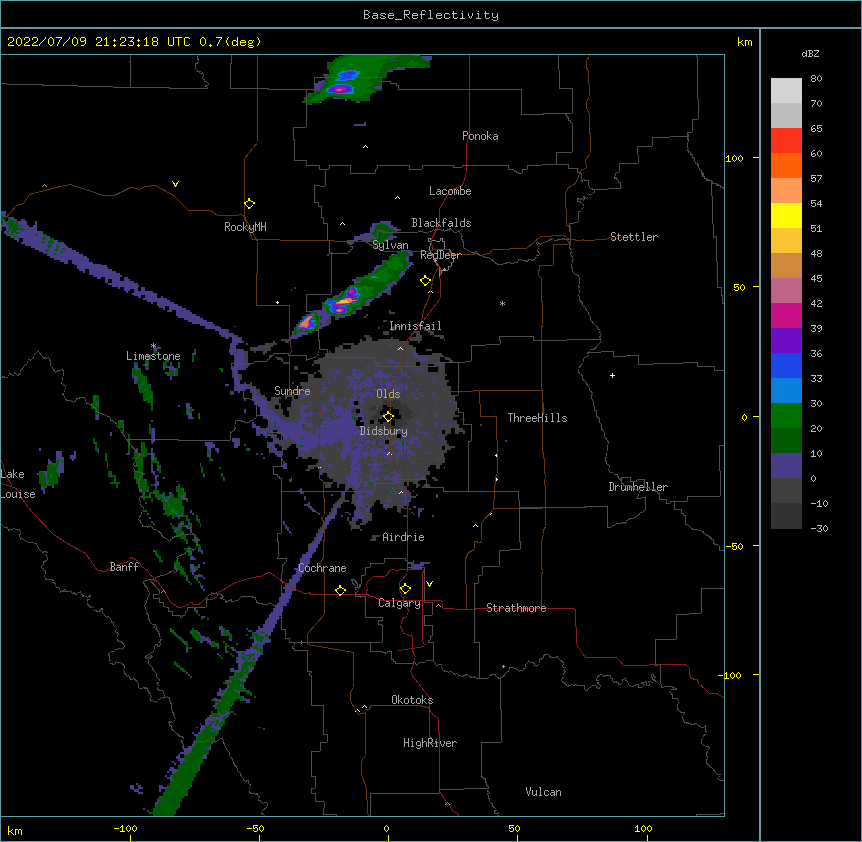Click the dBZ legend heading

pyautogui.click(x=810, y=53)
